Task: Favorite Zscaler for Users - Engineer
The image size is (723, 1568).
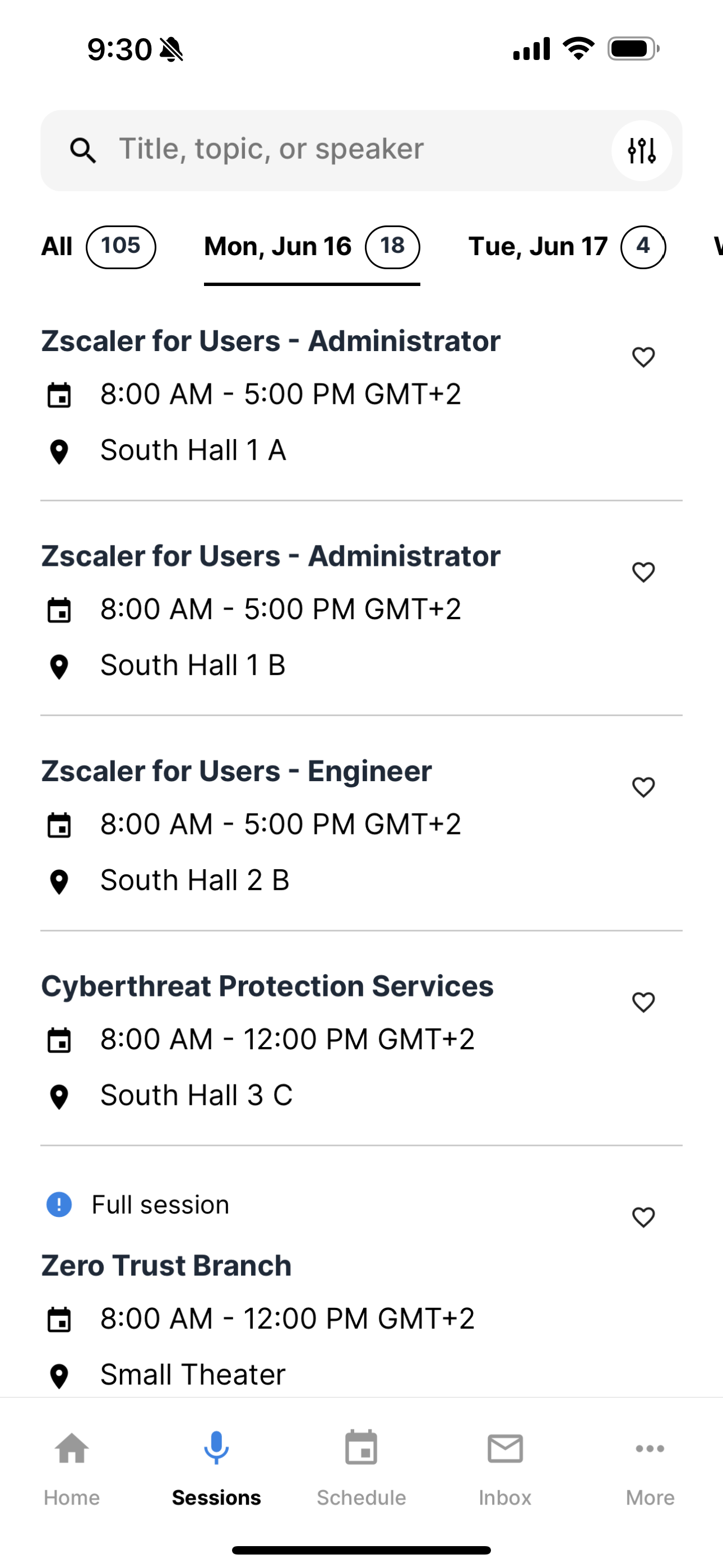Action: point(643,787)
